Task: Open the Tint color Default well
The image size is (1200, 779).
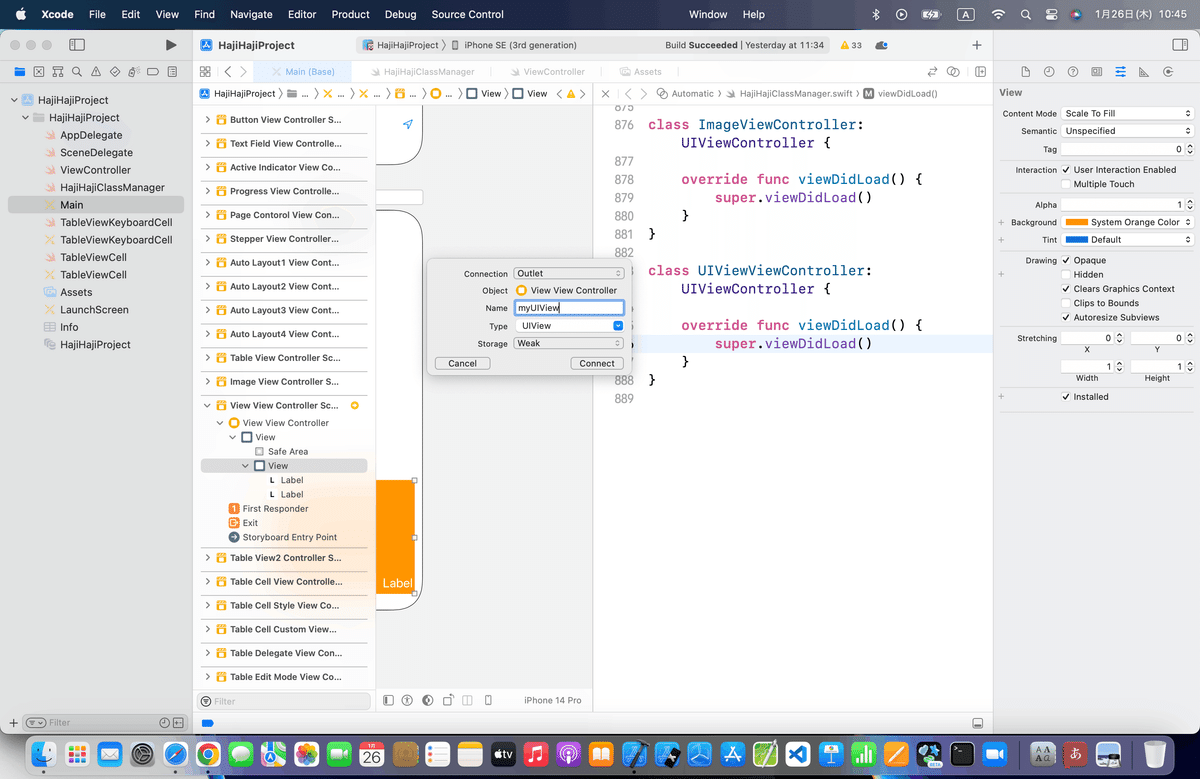Action: pyautogui.click(x=1128, y=240)
